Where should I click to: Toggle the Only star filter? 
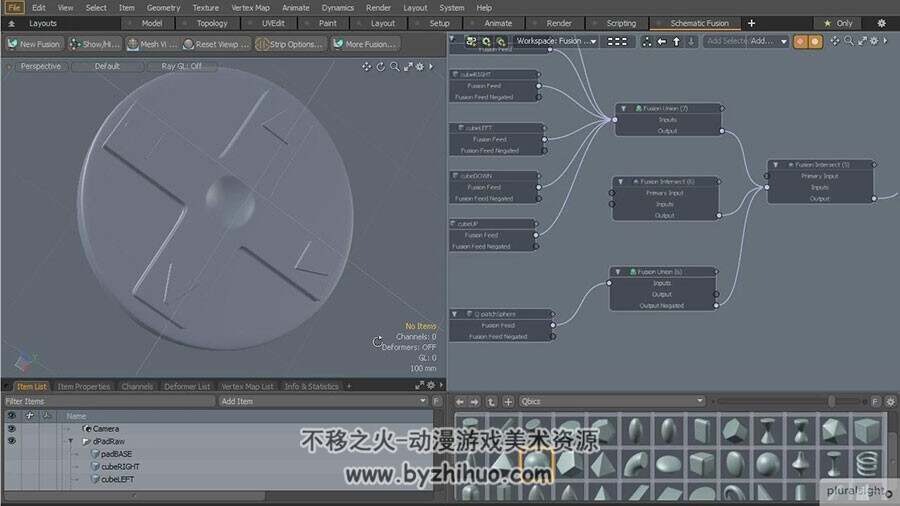839,24
